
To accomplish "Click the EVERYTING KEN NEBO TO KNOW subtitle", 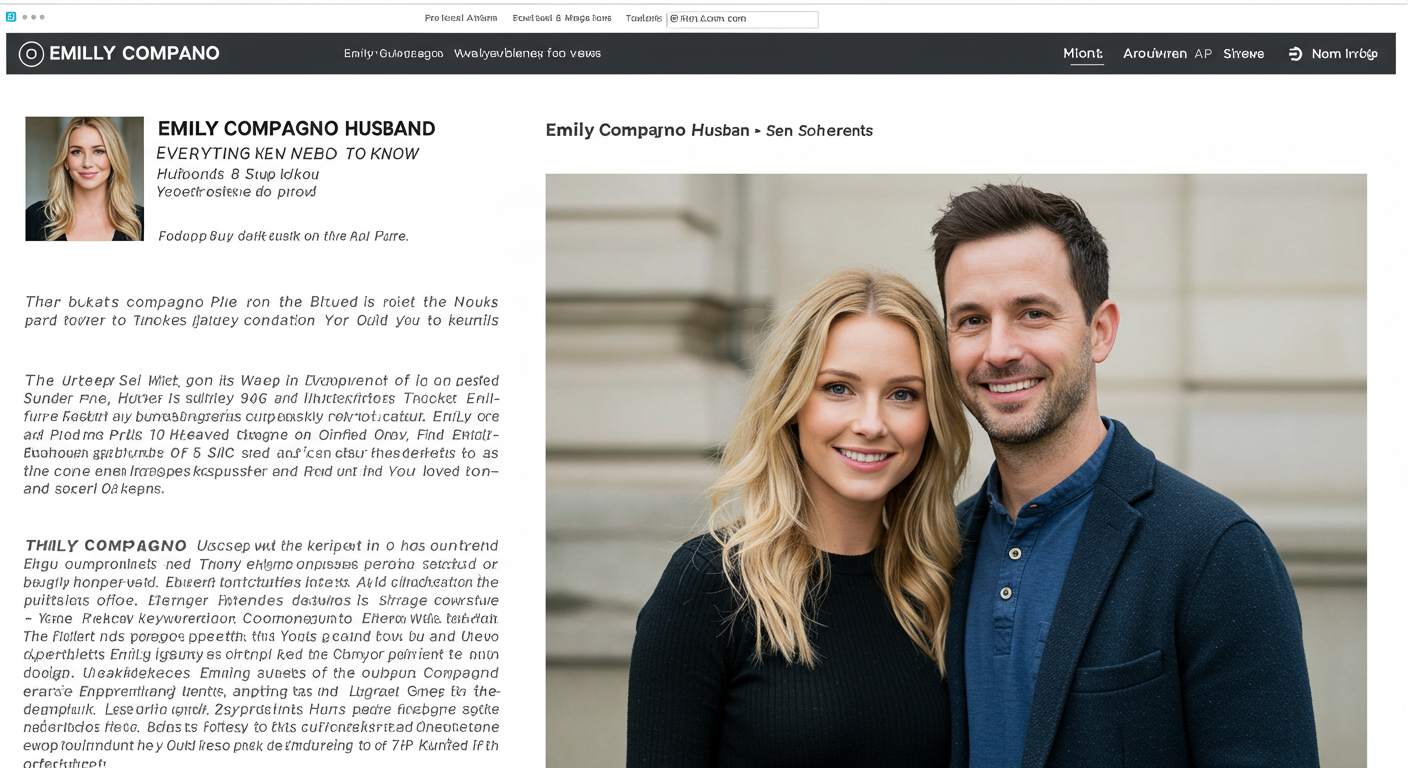I will pos(288,154).
